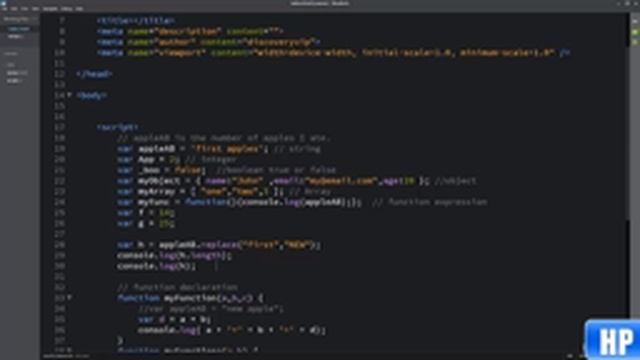The image size is (640, 360).
Task: Place cursor on the closing head tag line
Action: click(x=94, y=74)
